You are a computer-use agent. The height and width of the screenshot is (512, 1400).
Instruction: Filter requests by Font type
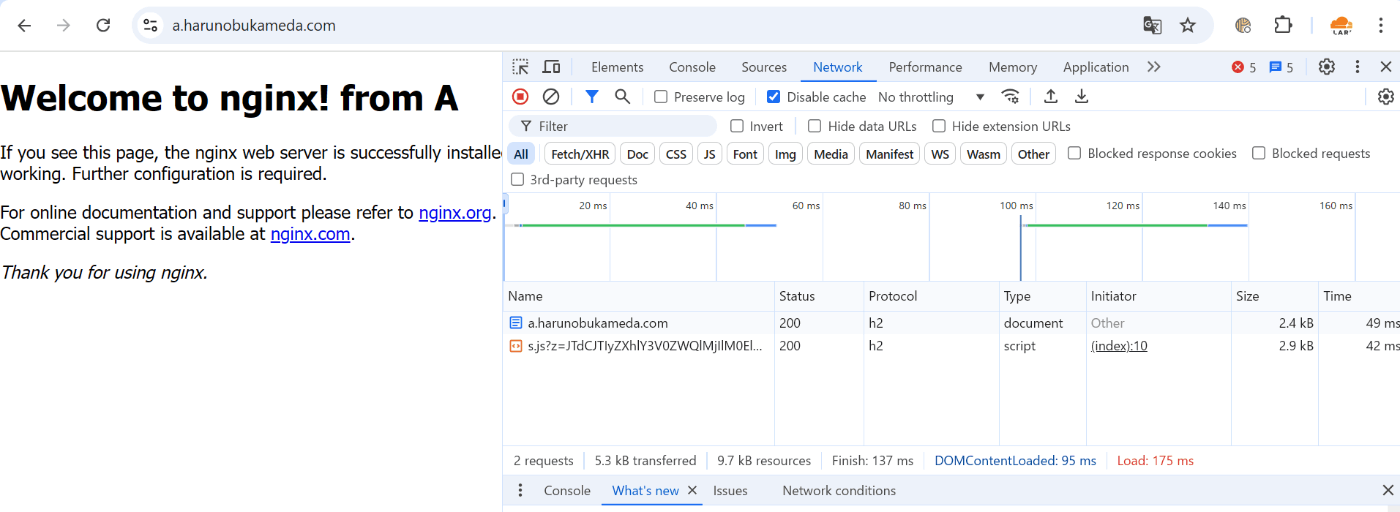(x=745, y=154)
